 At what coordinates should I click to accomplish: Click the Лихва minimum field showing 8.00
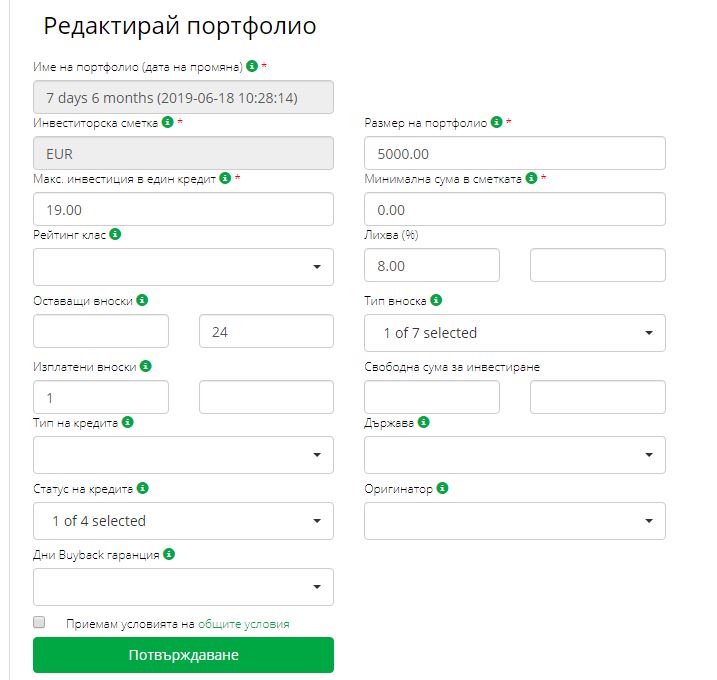coord(432,265)
